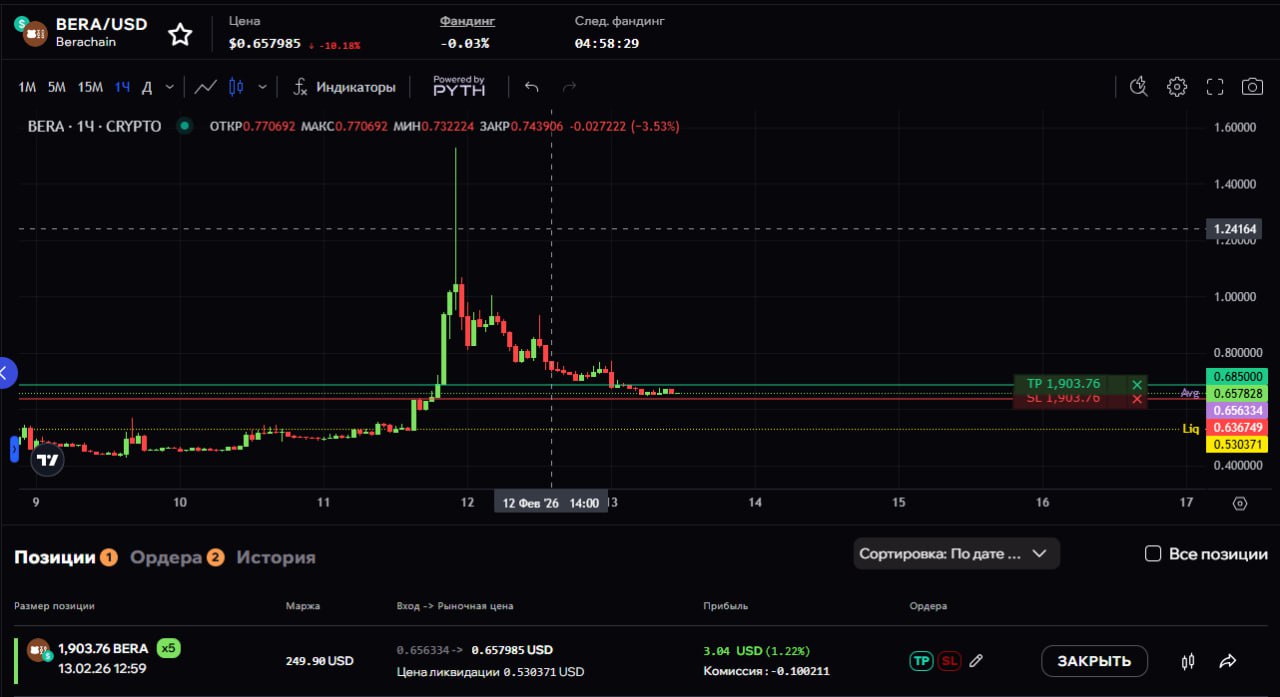This screenshot has width=1280, height=697.
Task: Toggle the red SL badge on position
Action: click(949, 660)
